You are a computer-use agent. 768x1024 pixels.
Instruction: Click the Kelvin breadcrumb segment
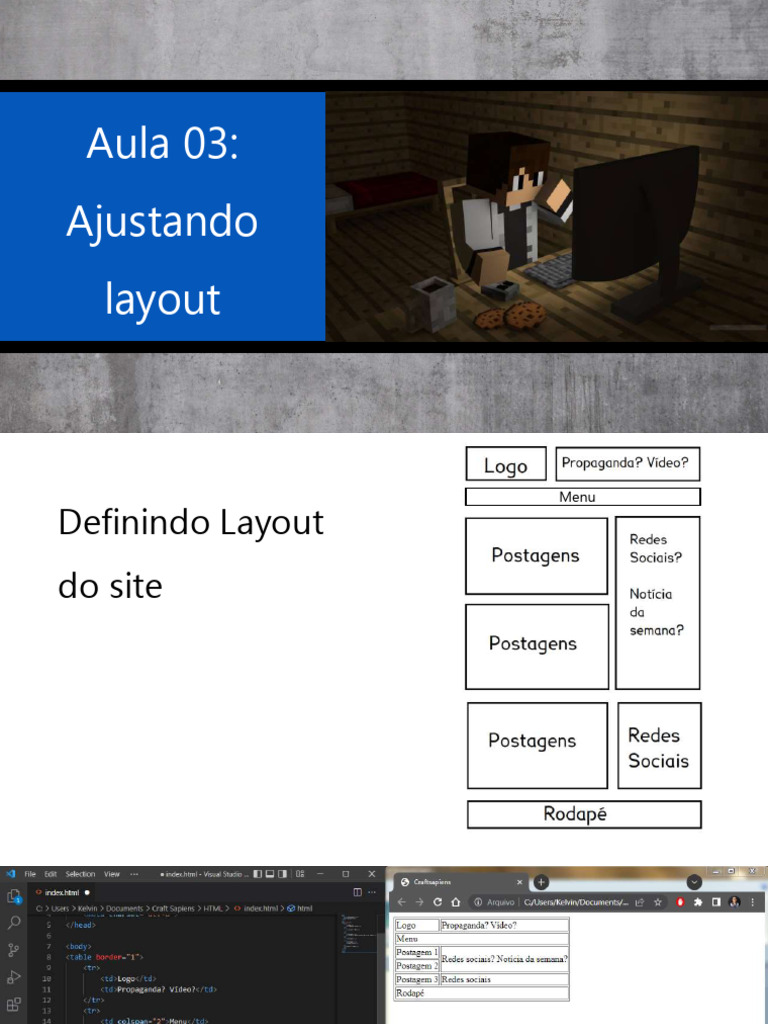click(87, 908)
